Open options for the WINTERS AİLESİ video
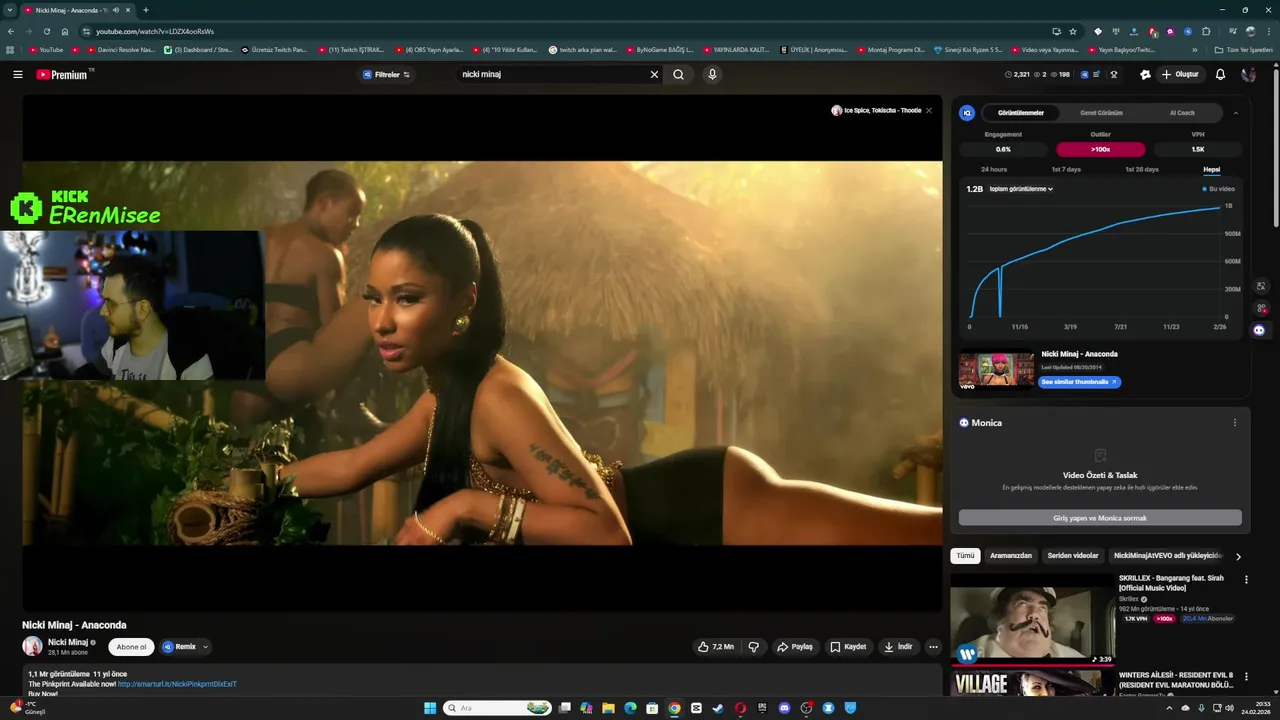Image resolution: width=1280 pixels, height=720 pixels. (1246, 678)
